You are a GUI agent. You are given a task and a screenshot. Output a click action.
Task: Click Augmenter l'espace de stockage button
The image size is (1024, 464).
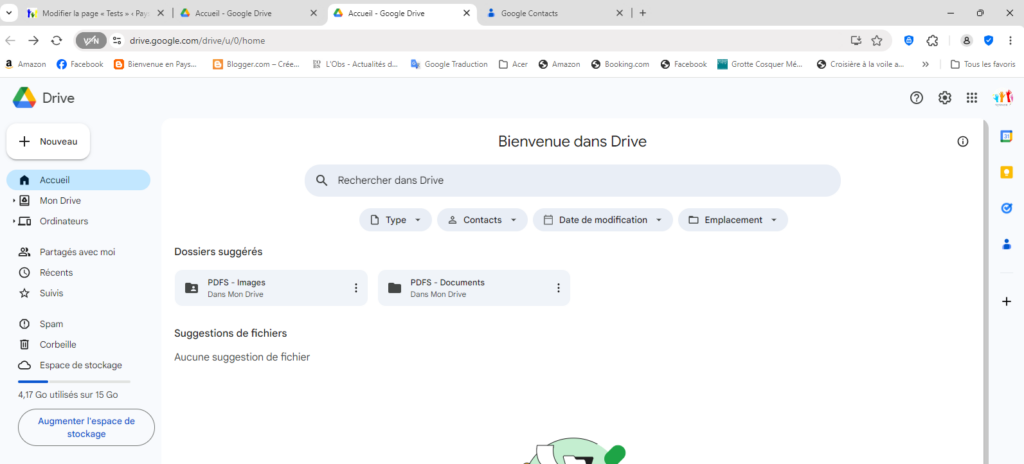point(86,428)
